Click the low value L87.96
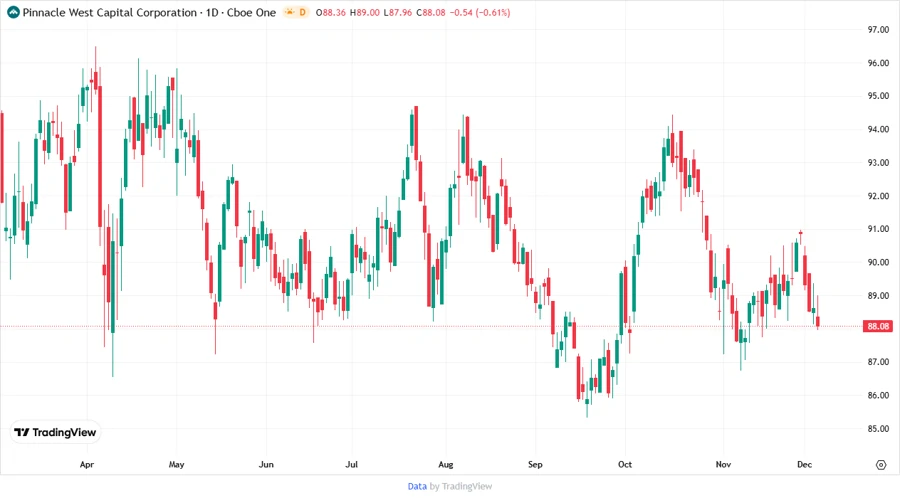Viewport: 900px width, 498px height. (398, 12)
